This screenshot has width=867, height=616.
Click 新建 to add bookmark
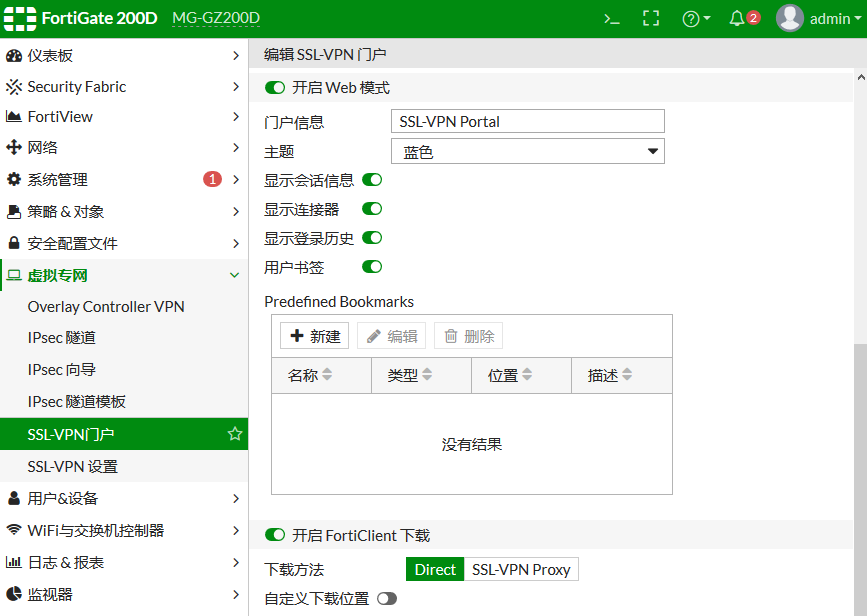pos(314,336)
